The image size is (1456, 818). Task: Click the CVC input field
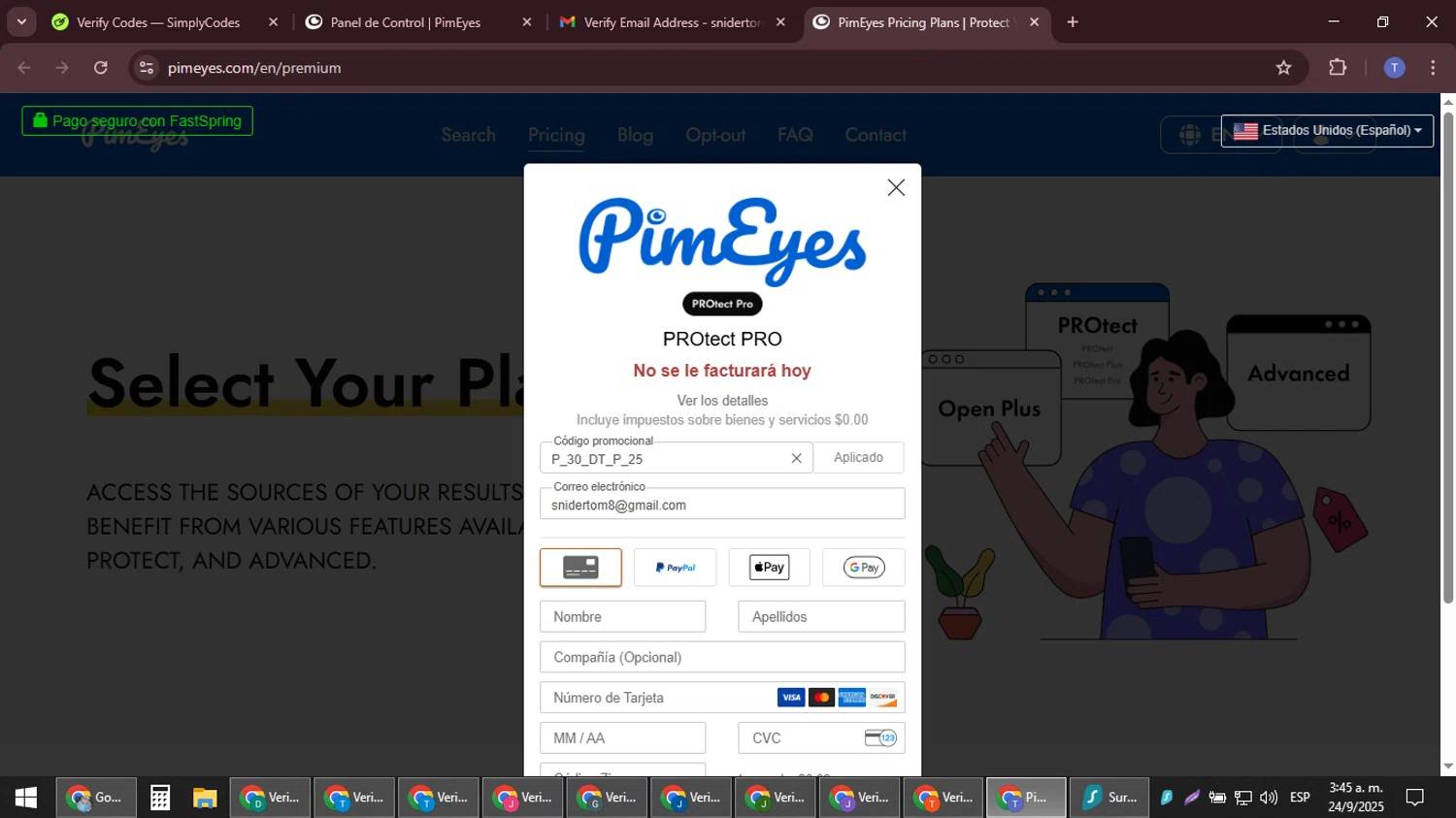pos(821,738)
